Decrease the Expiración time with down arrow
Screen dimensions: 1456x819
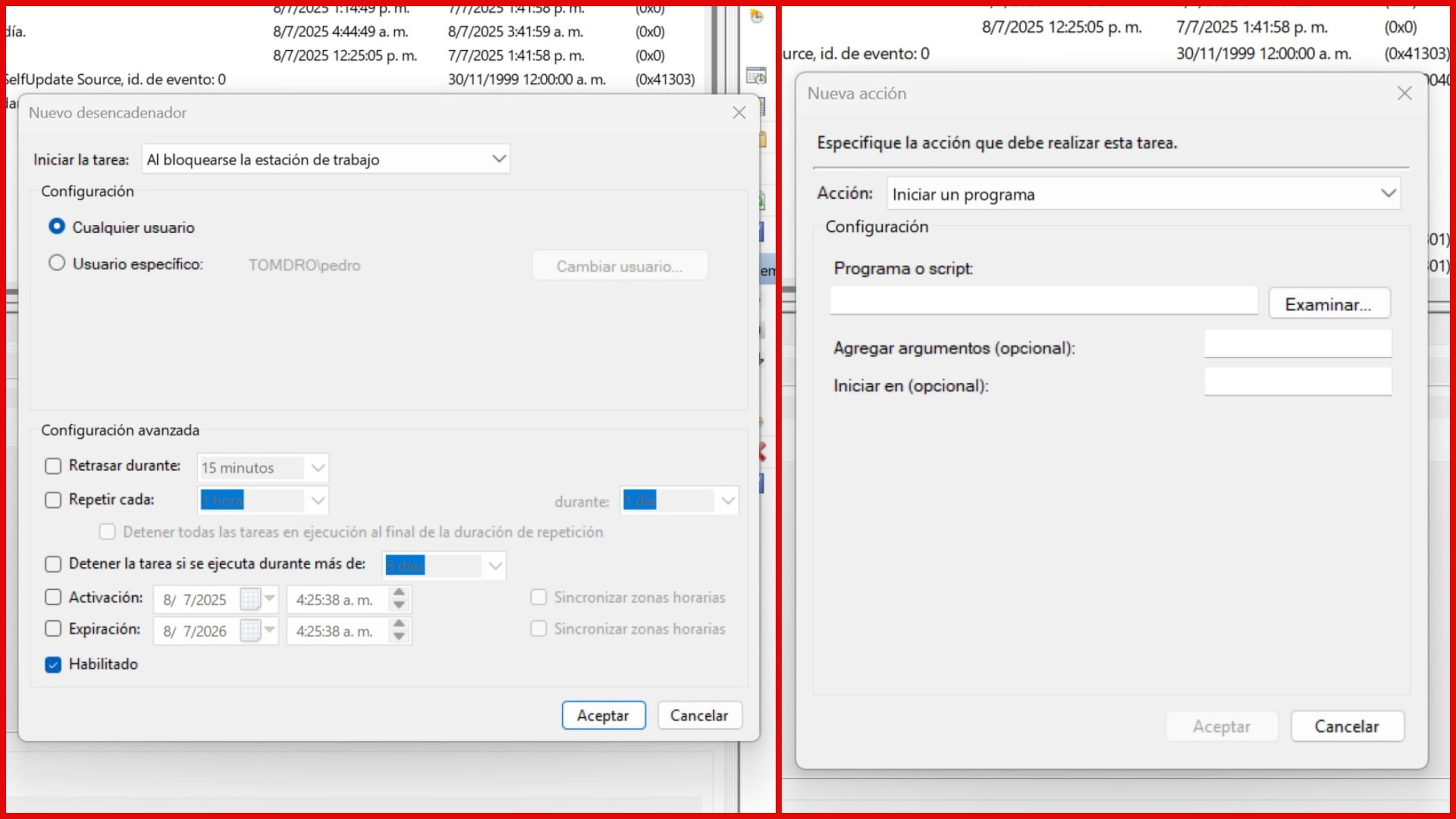[x=399, y=637]
